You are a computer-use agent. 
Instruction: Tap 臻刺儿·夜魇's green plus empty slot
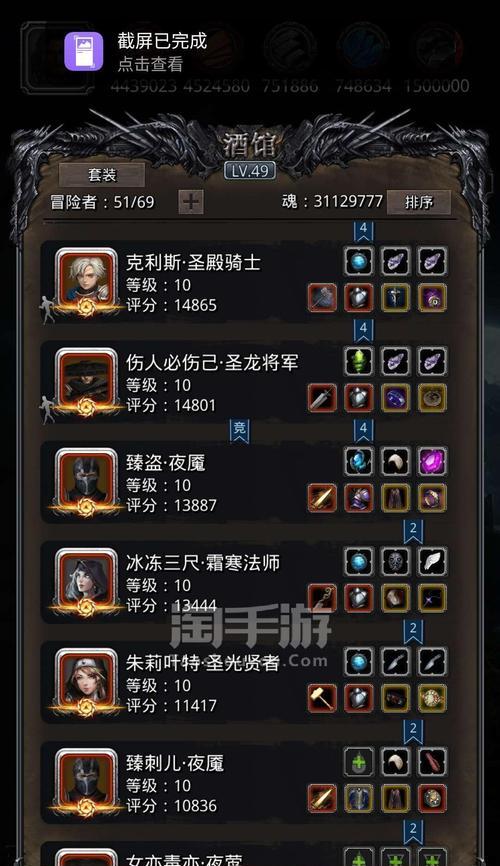[359, 762]
